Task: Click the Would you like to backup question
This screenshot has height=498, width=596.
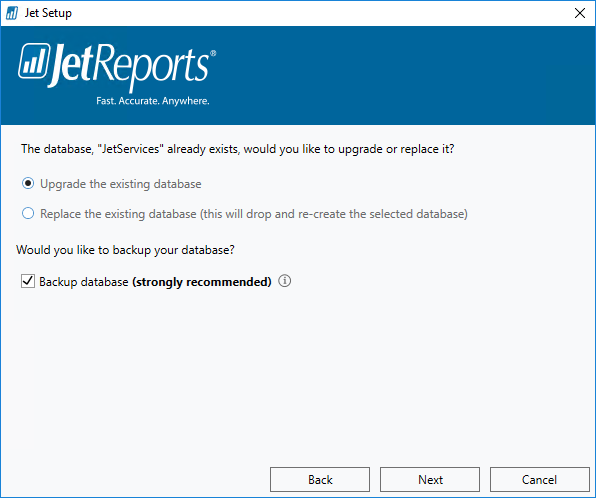Action: pyautogui.click(x=125, y=250)
